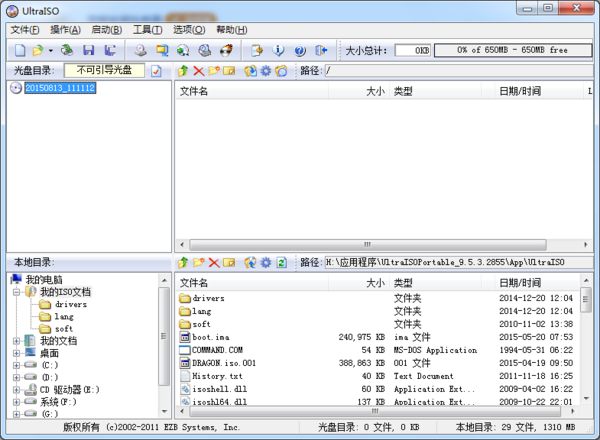
Task: Click the green Refresh icon in local toolbar
Action: coord(282,262)
